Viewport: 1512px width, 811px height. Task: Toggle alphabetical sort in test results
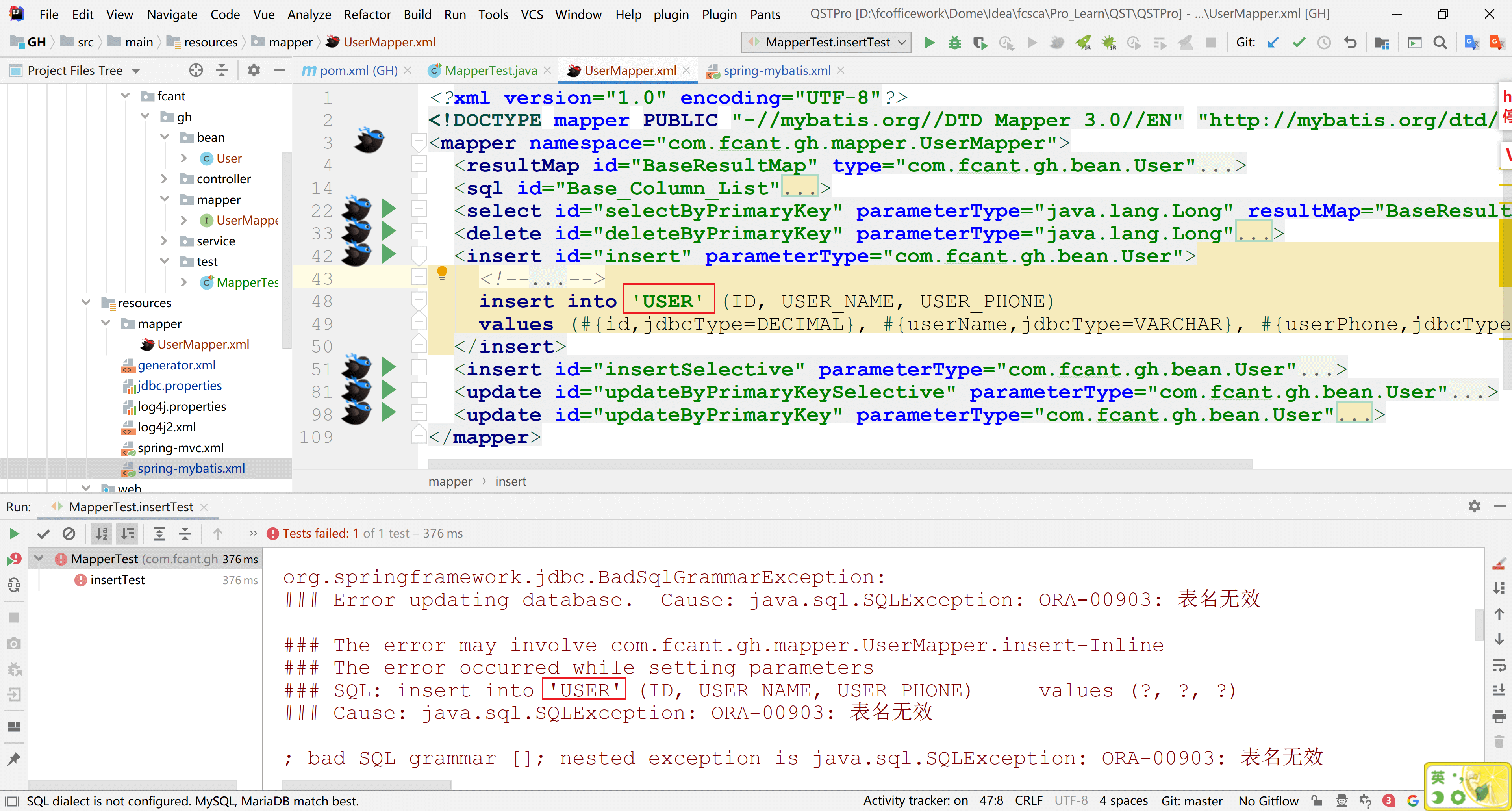click(x=102, y=534)
